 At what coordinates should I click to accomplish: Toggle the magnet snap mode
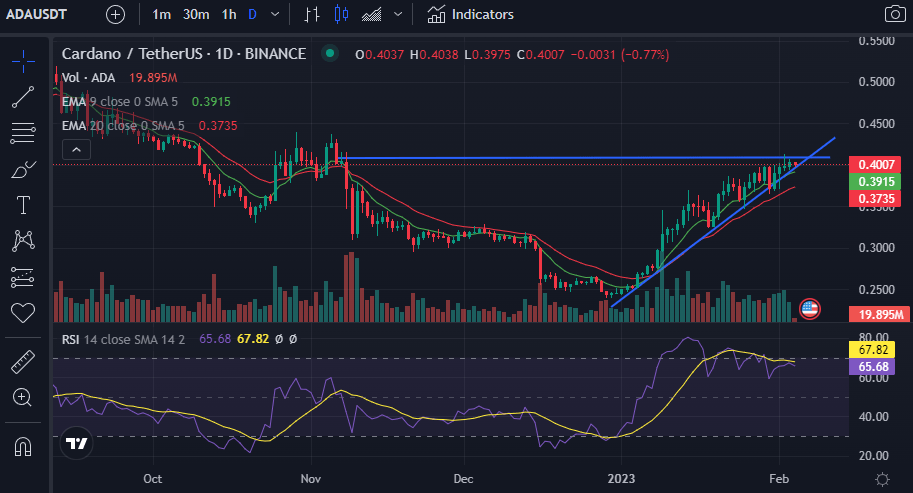[23, 446]
